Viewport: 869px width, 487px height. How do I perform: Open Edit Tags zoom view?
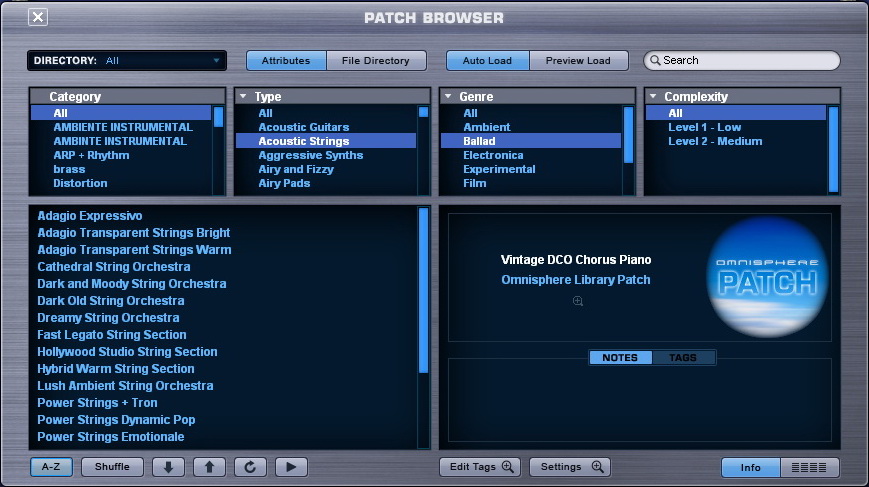click(480, 467)
